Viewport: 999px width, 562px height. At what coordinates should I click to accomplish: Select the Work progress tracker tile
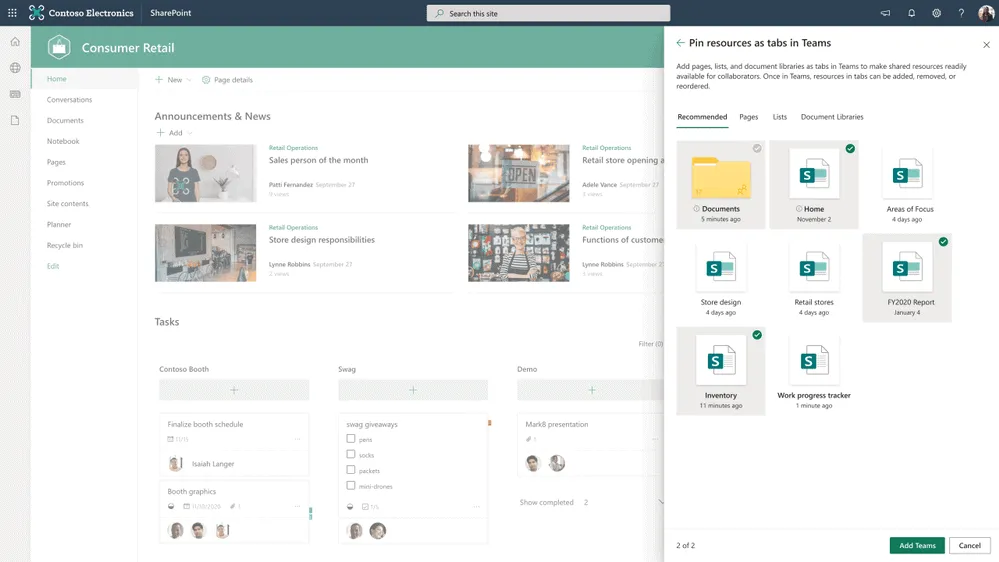click(x=814, y=369)
